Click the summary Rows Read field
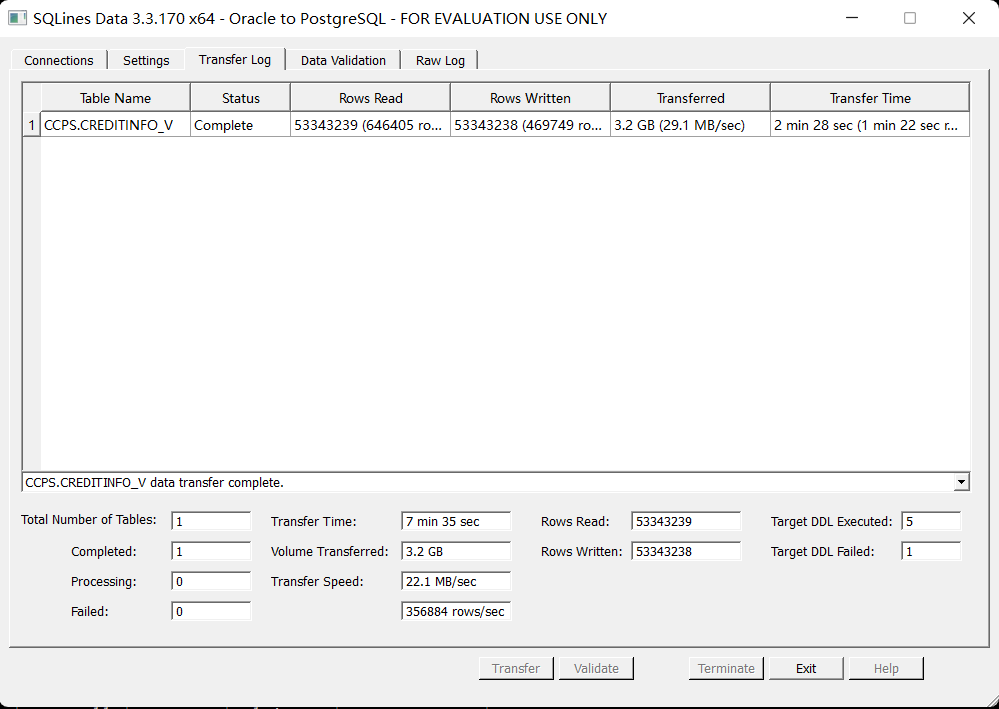Viewport: 999px width, 709px height. point(686,521)
